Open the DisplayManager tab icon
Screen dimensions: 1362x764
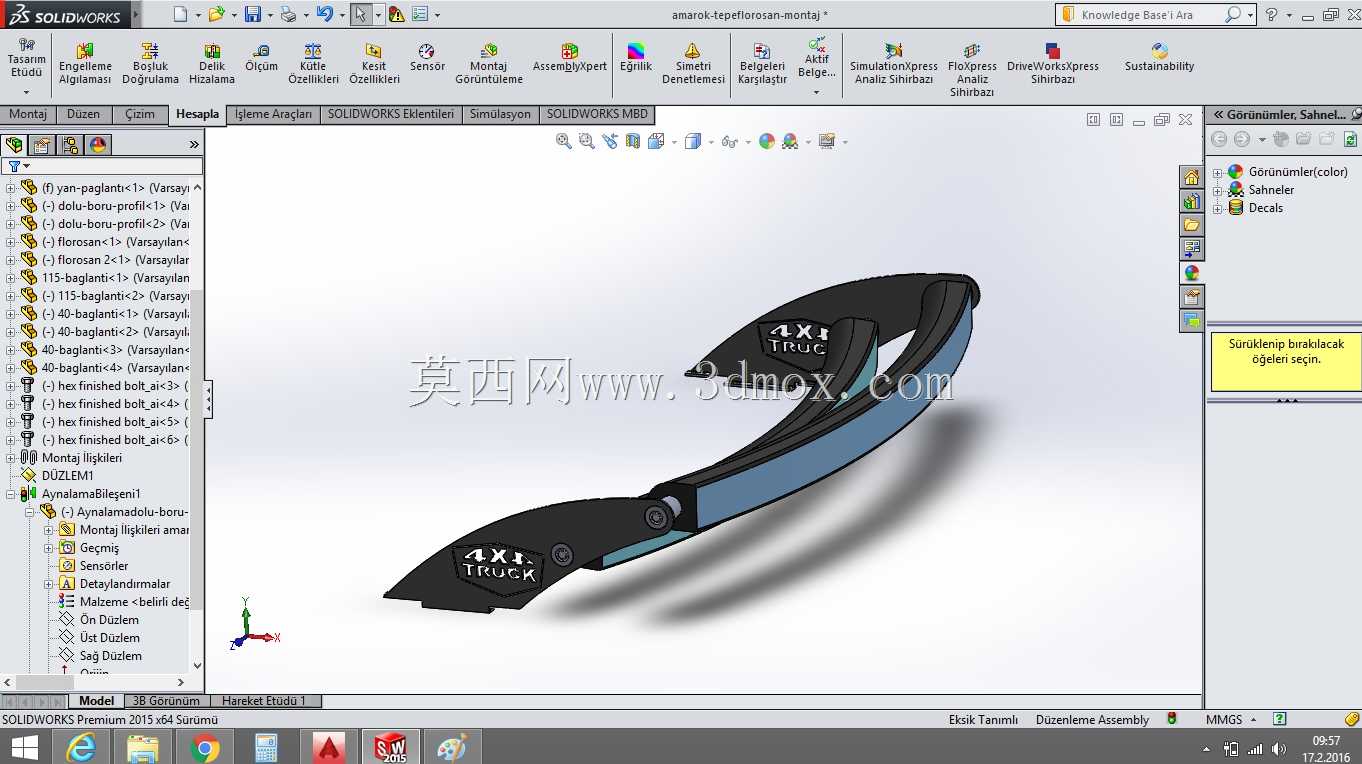[98, 145]
